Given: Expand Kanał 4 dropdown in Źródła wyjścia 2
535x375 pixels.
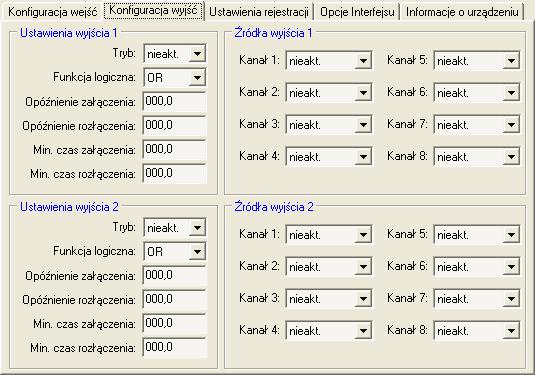Looking at the screenshot, I should 329,331.
